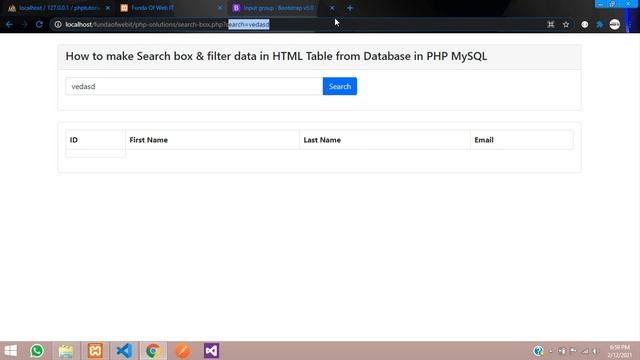640x360 pixels.
Task: Open XAMPP from the taskbar
Action: (95, 351)
